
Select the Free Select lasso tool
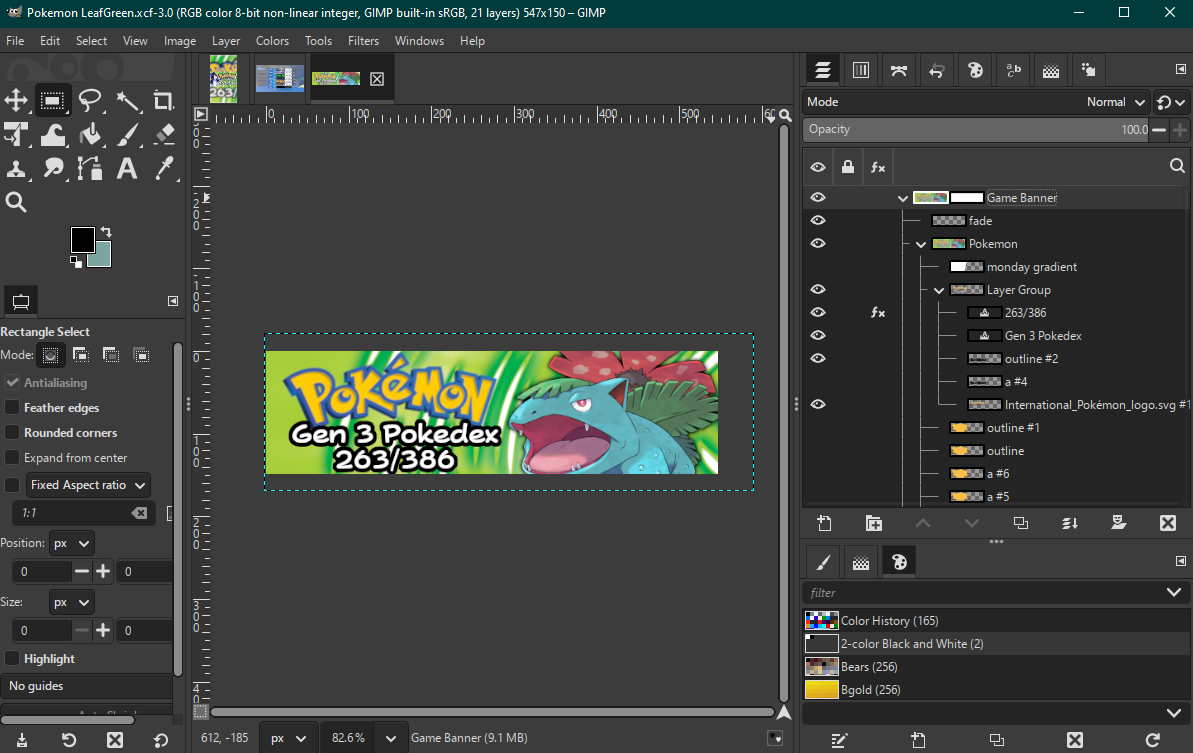(x=90, y=100)
